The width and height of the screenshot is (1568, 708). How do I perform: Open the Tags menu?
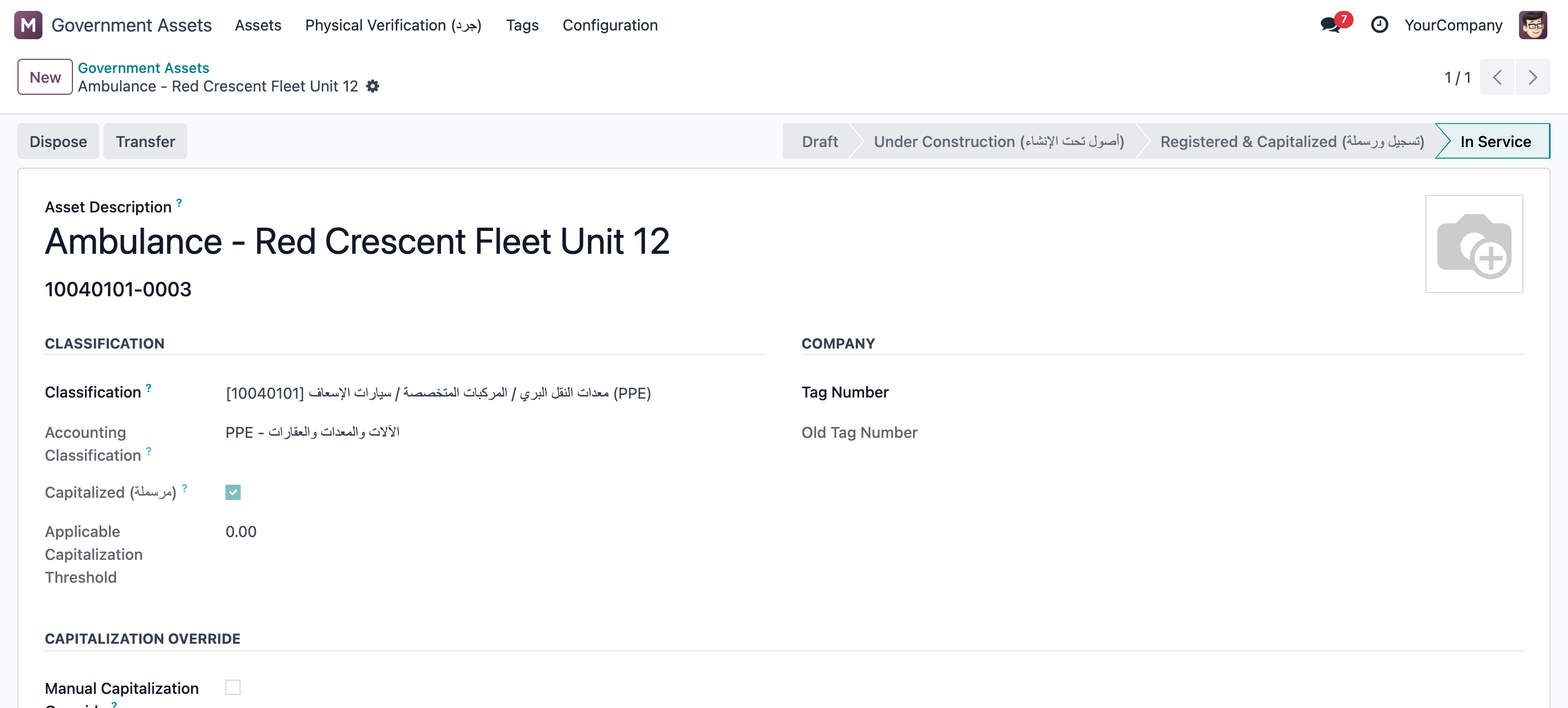click(x=522, y=25)
